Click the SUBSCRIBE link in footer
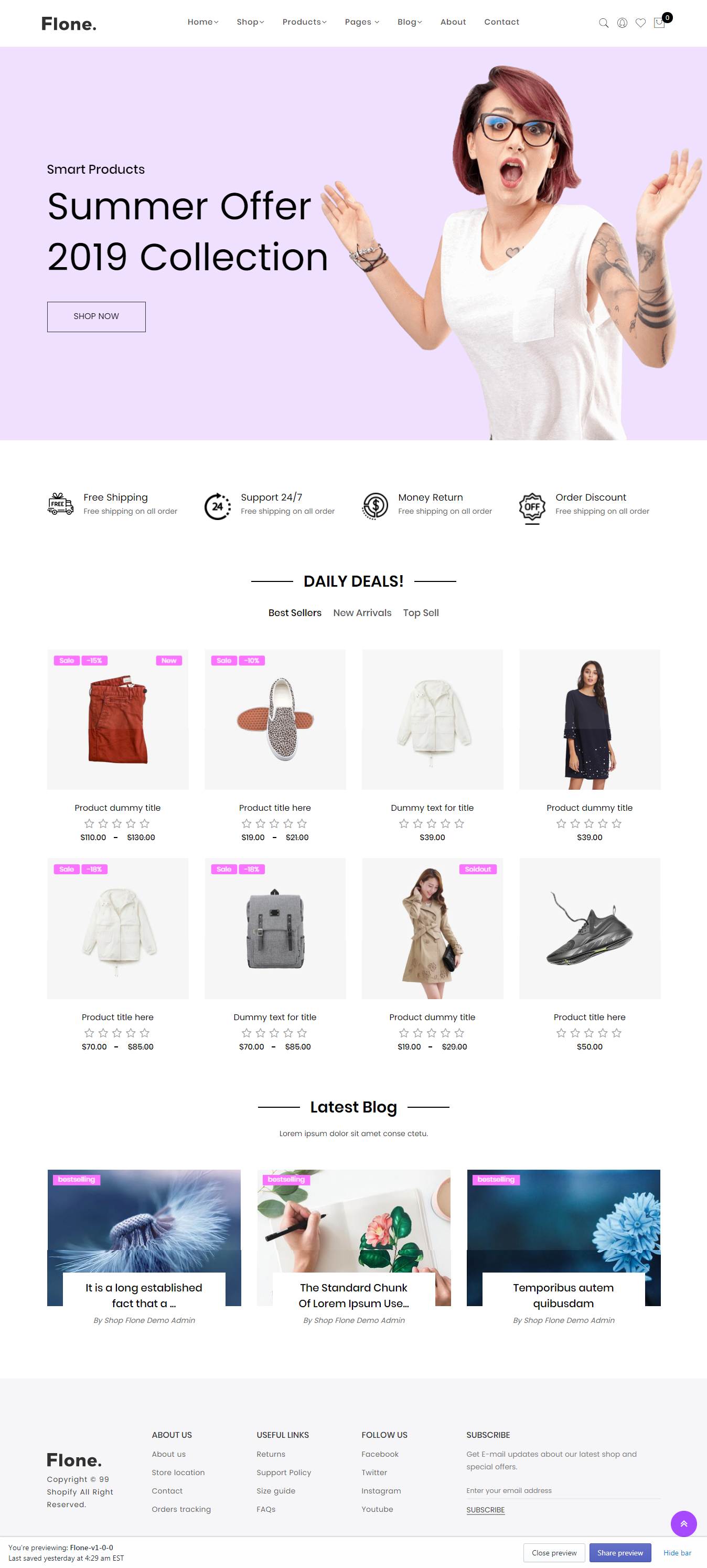Viewport: 707px width, 1568px height. pyautogui.click(x=485, y=1510)
